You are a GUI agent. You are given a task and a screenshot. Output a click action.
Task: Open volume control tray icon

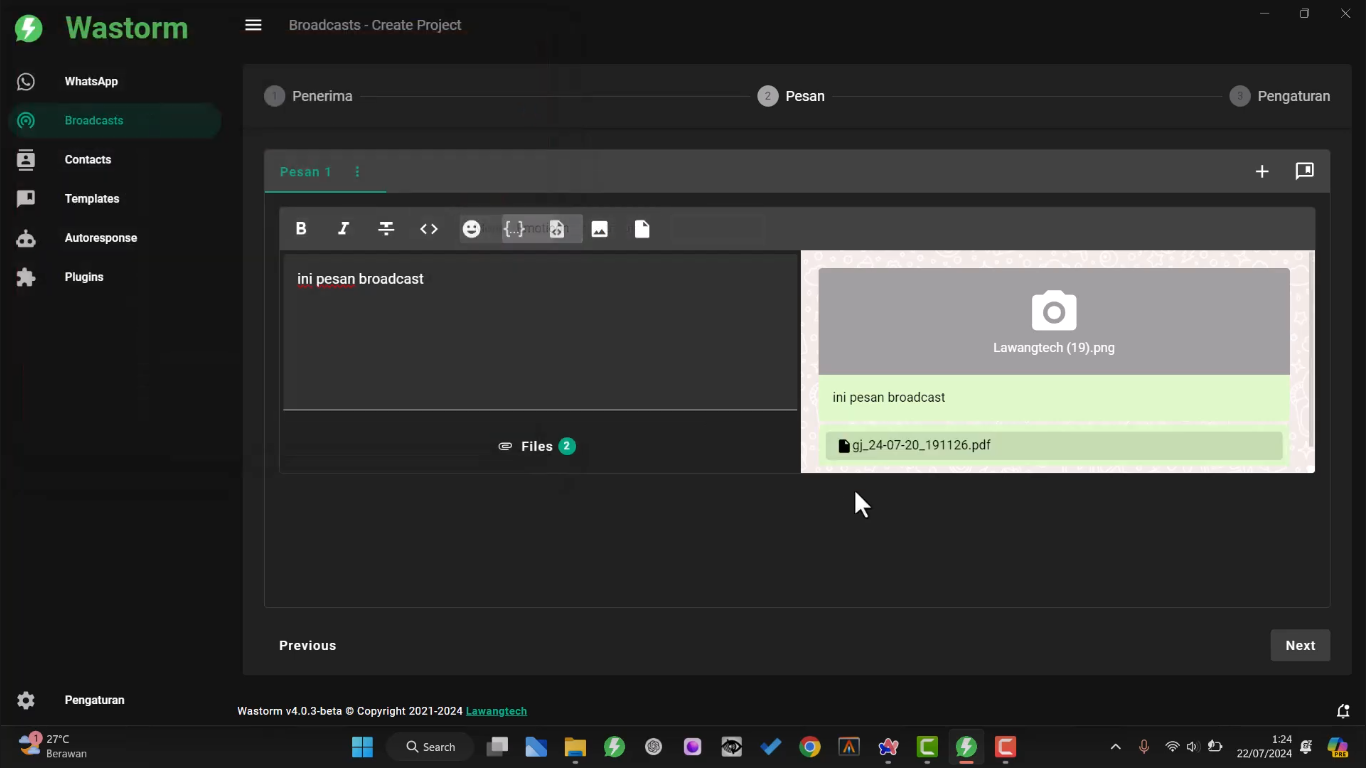pyautogui.click(x=1192, y=747)
